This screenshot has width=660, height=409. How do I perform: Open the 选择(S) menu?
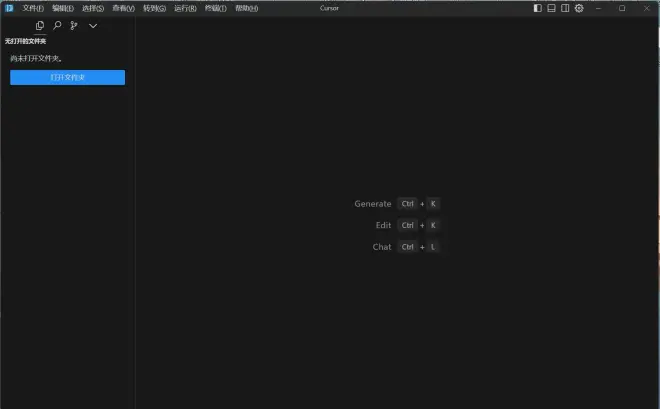(93, 8)
